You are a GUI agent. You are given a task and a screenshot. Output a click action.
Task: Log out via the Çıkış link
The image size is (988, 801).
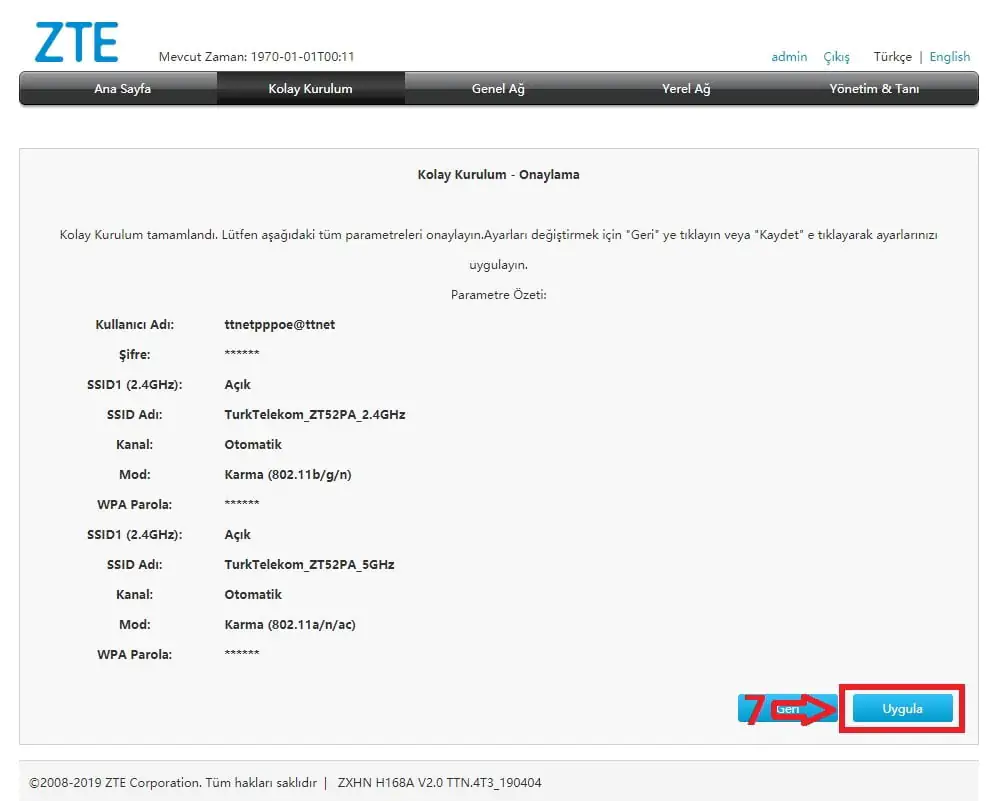[x=836, y=57]
